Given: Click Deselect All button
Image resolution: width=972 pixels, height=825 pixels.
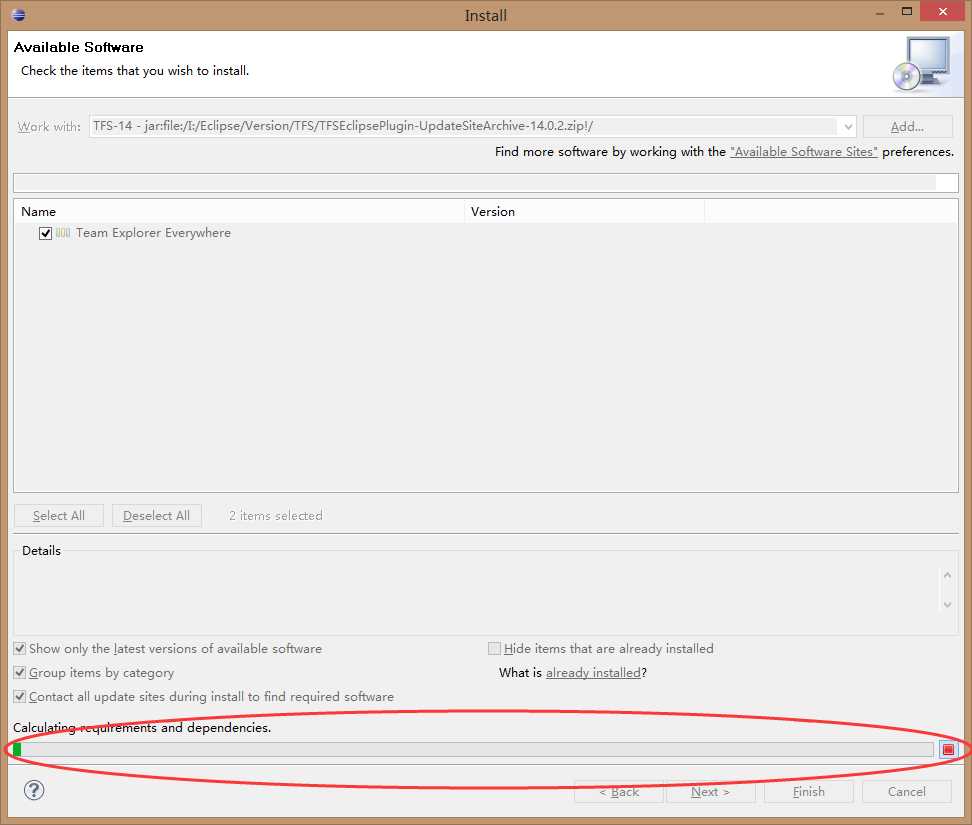Looking at the screenshot, I should (156, 516).
